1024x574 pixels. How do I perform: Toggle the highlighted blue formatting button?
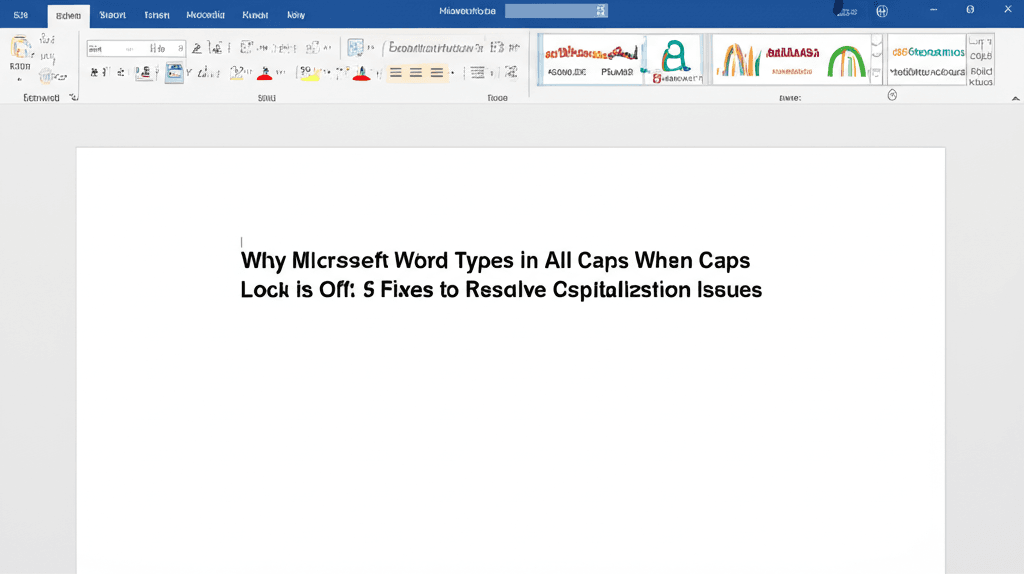pyautogui.click(x=174, y=72)
